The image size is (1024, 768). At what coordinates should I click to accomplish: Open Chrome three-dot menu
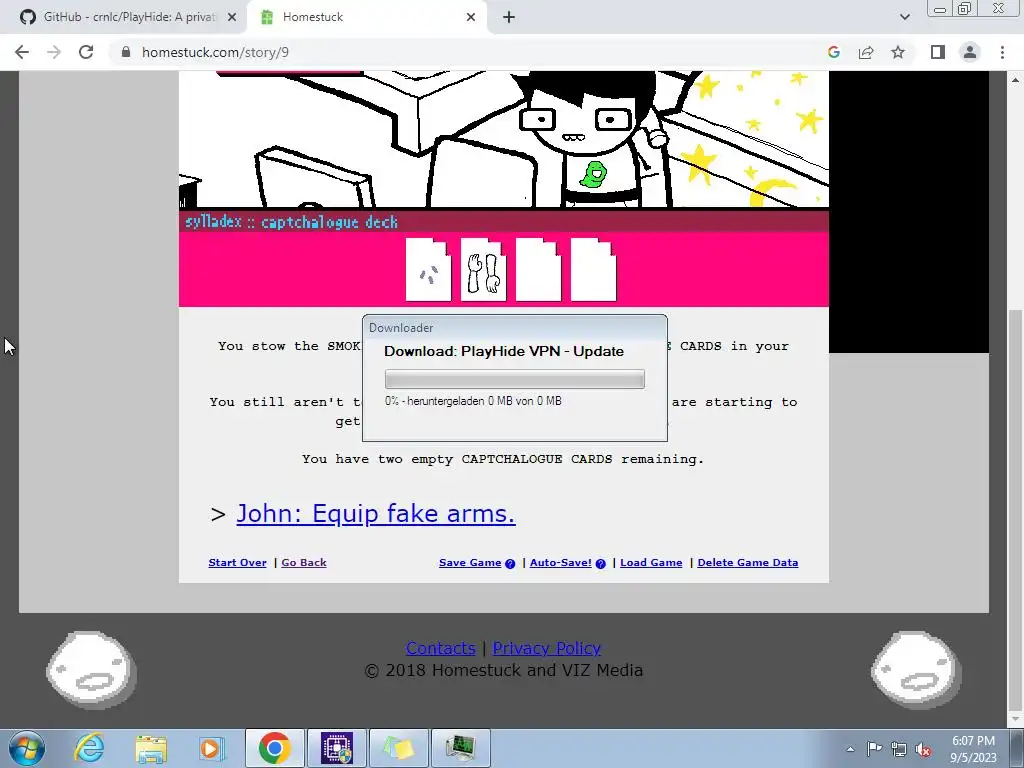point(1002,52)
